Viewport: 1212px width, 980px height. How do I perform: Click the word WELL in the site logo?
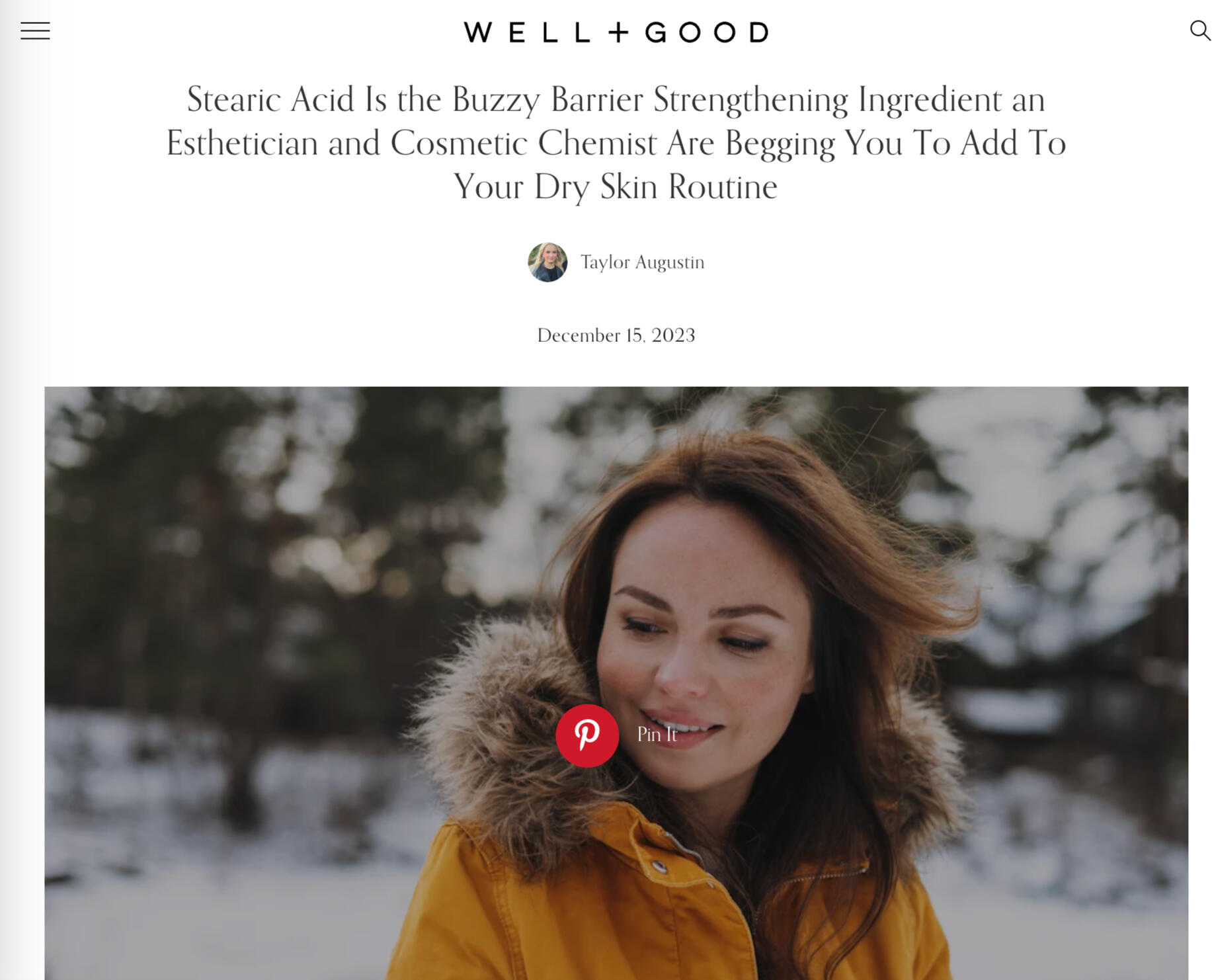[x=527, y=32]
